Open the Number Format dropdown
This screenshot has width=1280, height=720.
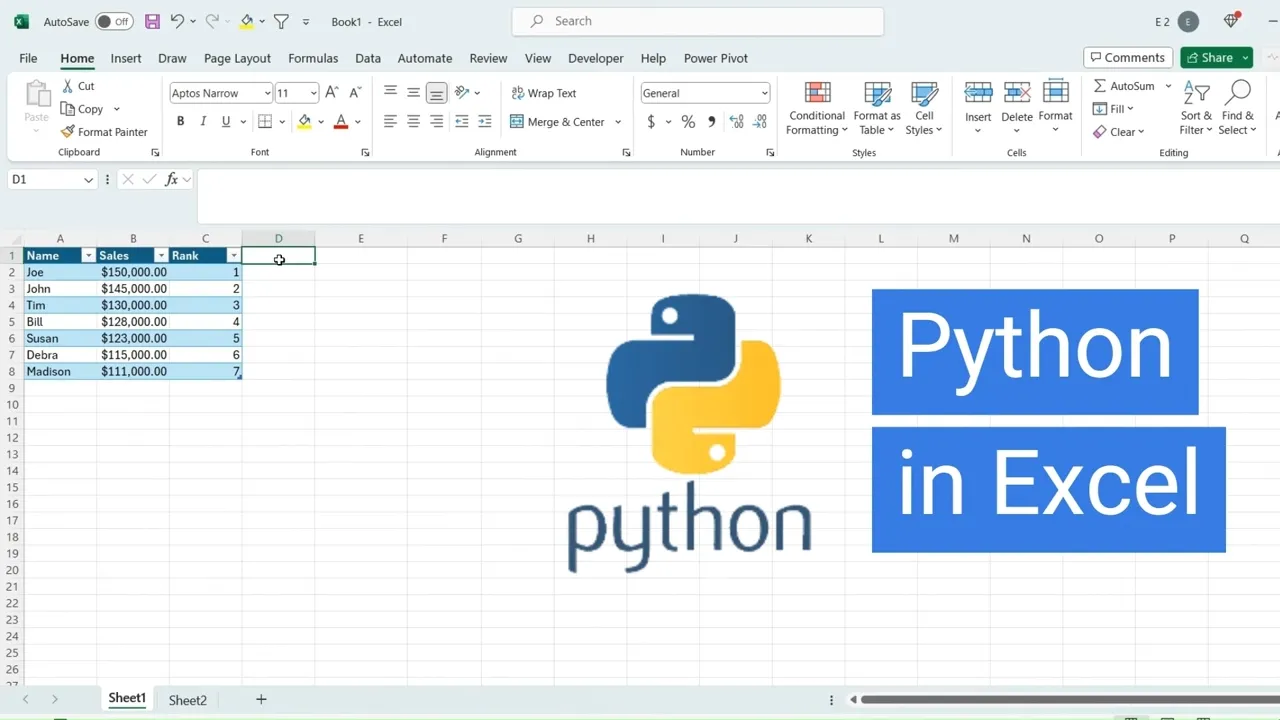pyautogui.click(x=764, y=93)
